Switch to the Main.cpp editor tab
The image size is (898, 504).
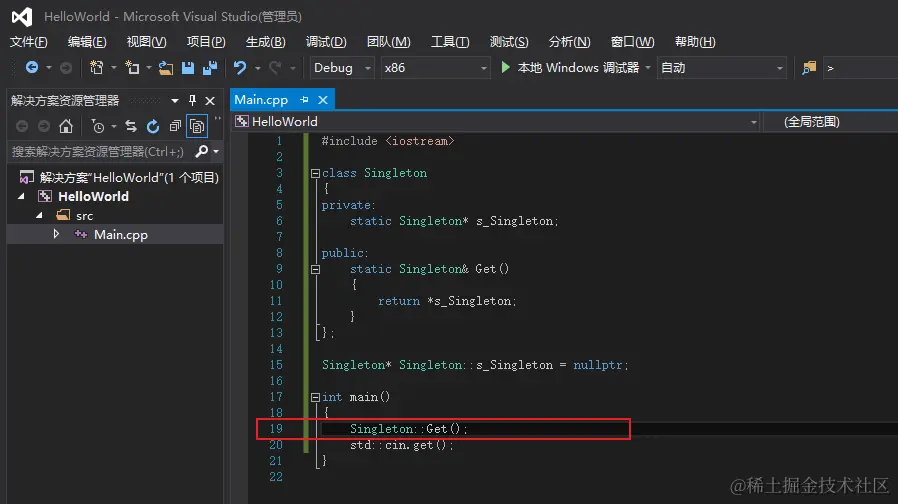(x=261, y=100)
